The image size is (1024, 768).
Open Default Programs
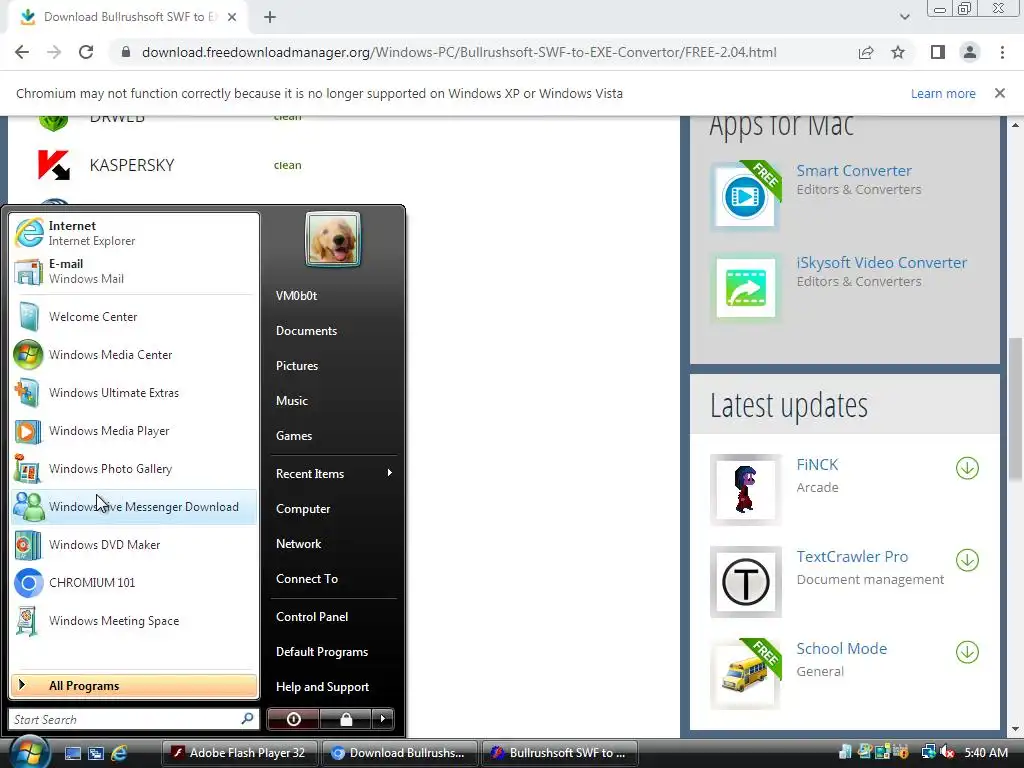coord(333,652)
